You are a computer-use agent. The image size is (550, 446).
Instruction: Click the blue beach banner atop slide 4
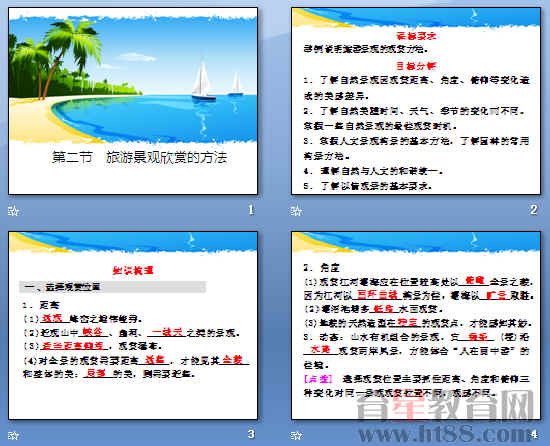point(416,242)
